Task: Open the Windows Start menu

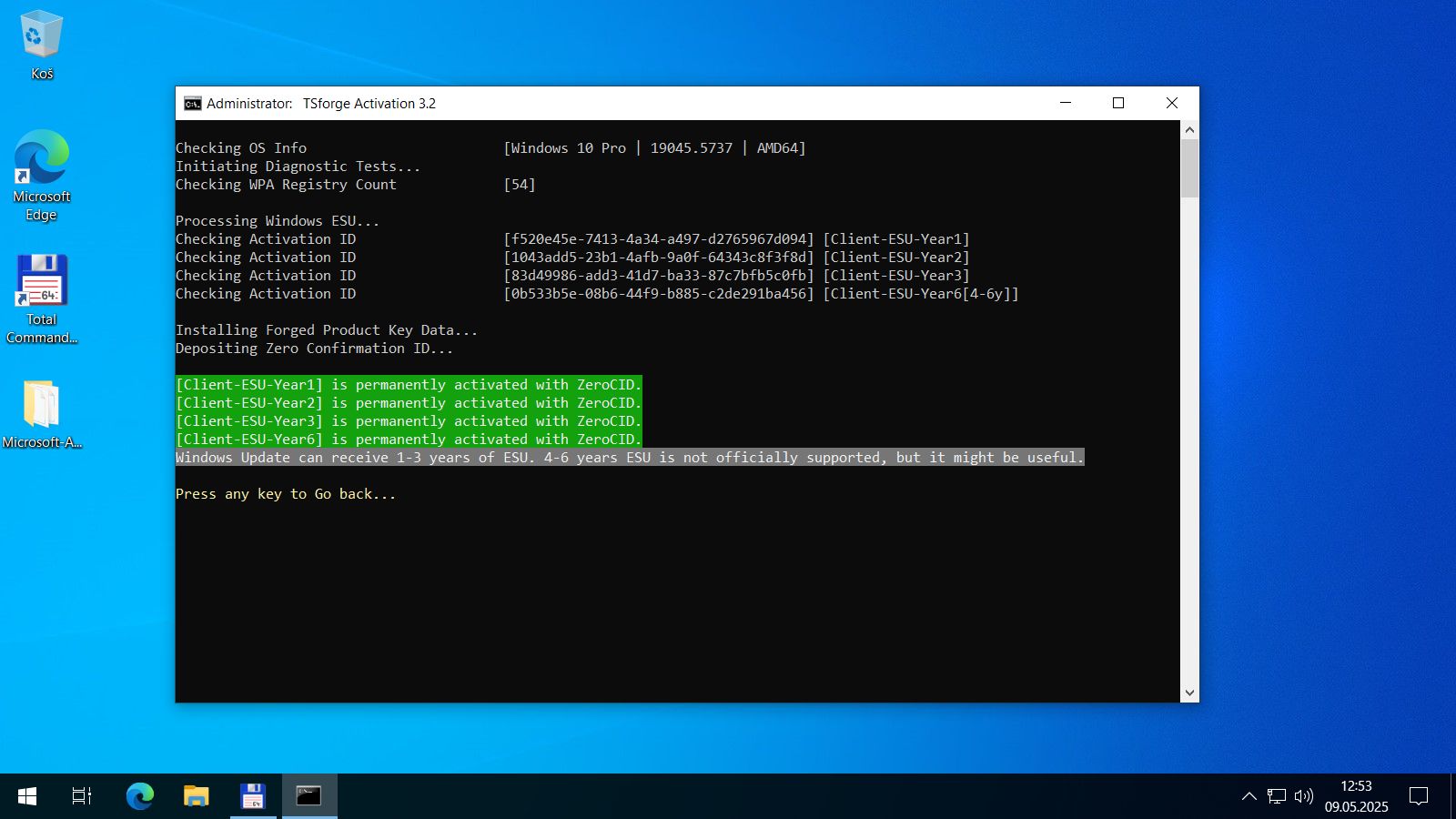Action: (x=27, y=796)
